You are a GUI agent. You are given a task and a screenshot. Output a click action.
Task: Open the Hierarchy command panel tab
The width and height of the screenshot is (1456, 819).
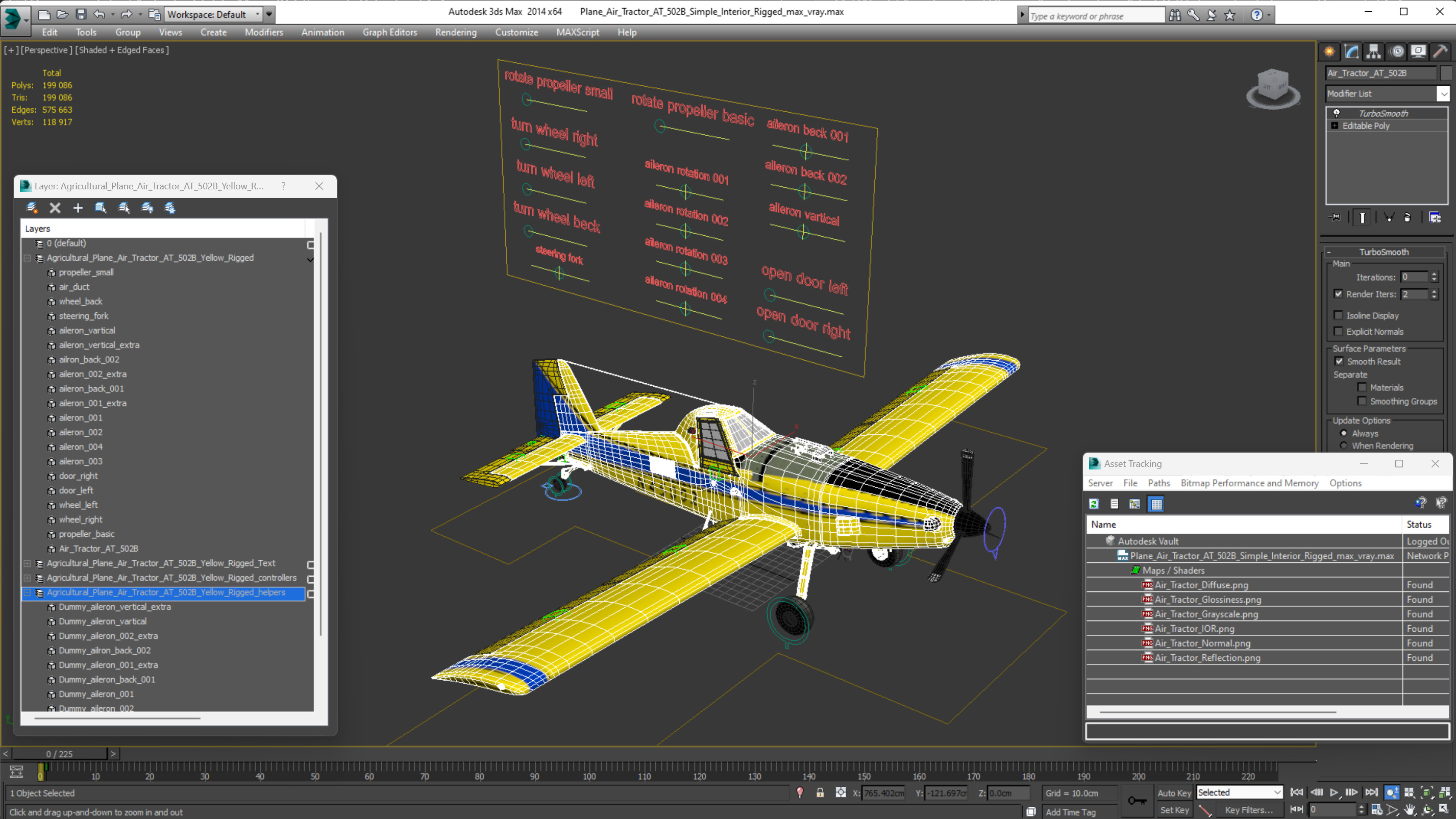coord(1373,52)
